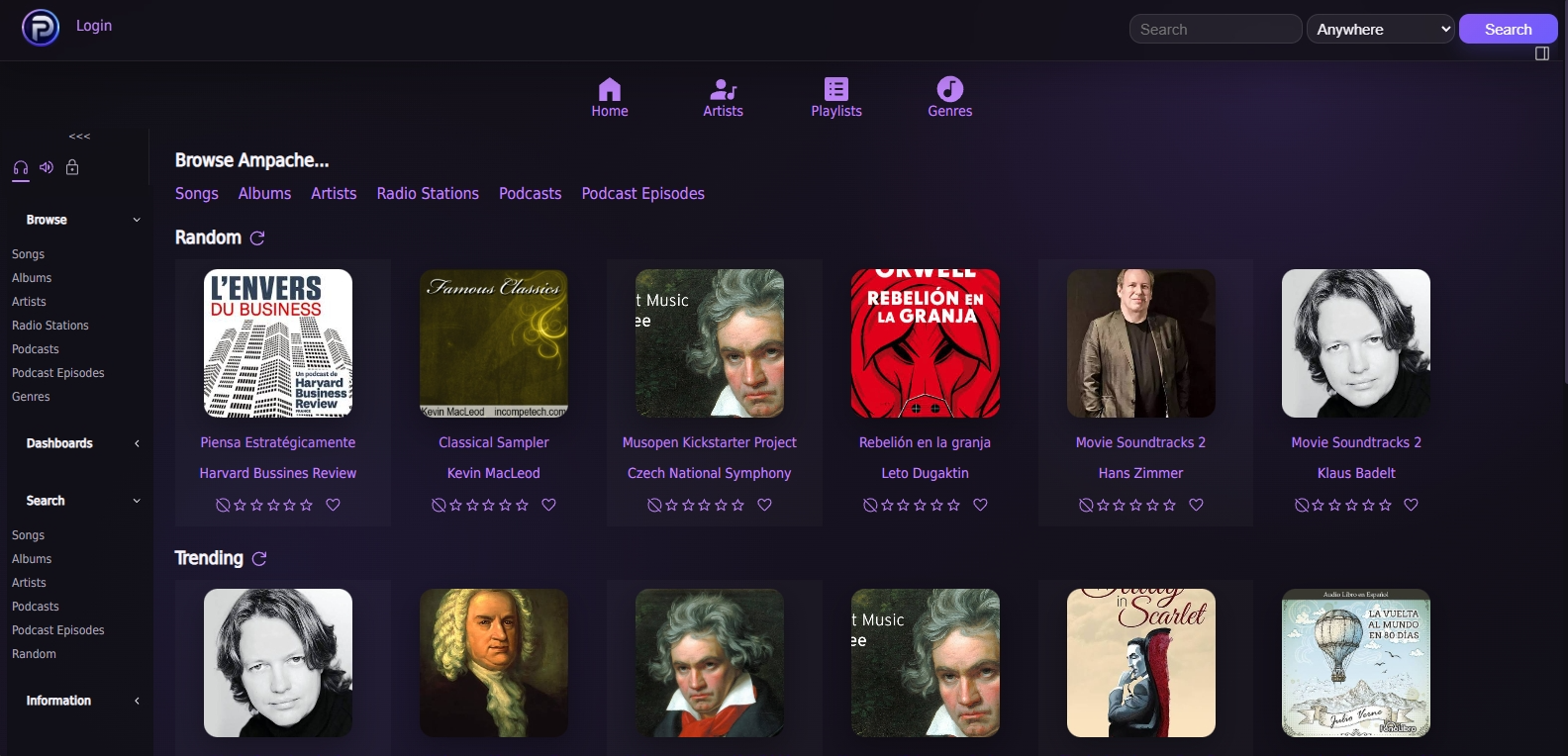Select the headphones sidebar tab icon
The width and height of the screenshot is (1568, 756).
click(21, 168)
